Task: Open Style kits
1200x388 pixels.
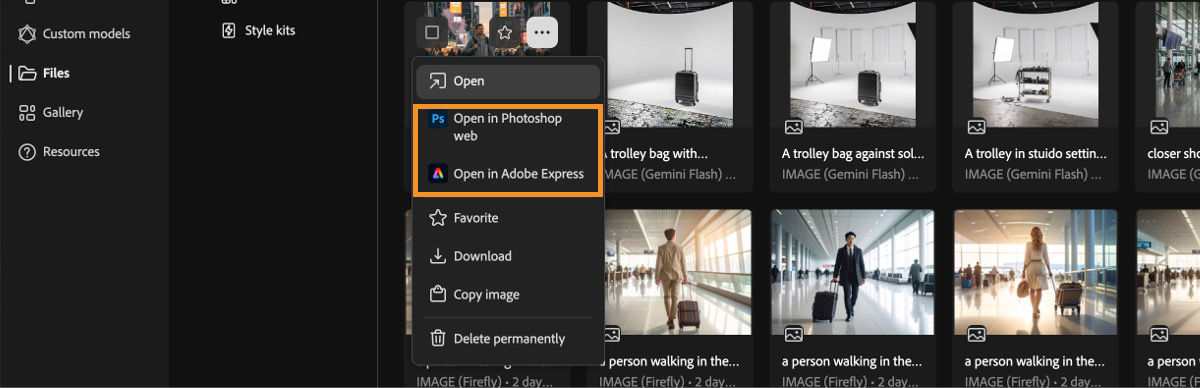Action: [258, 30]
